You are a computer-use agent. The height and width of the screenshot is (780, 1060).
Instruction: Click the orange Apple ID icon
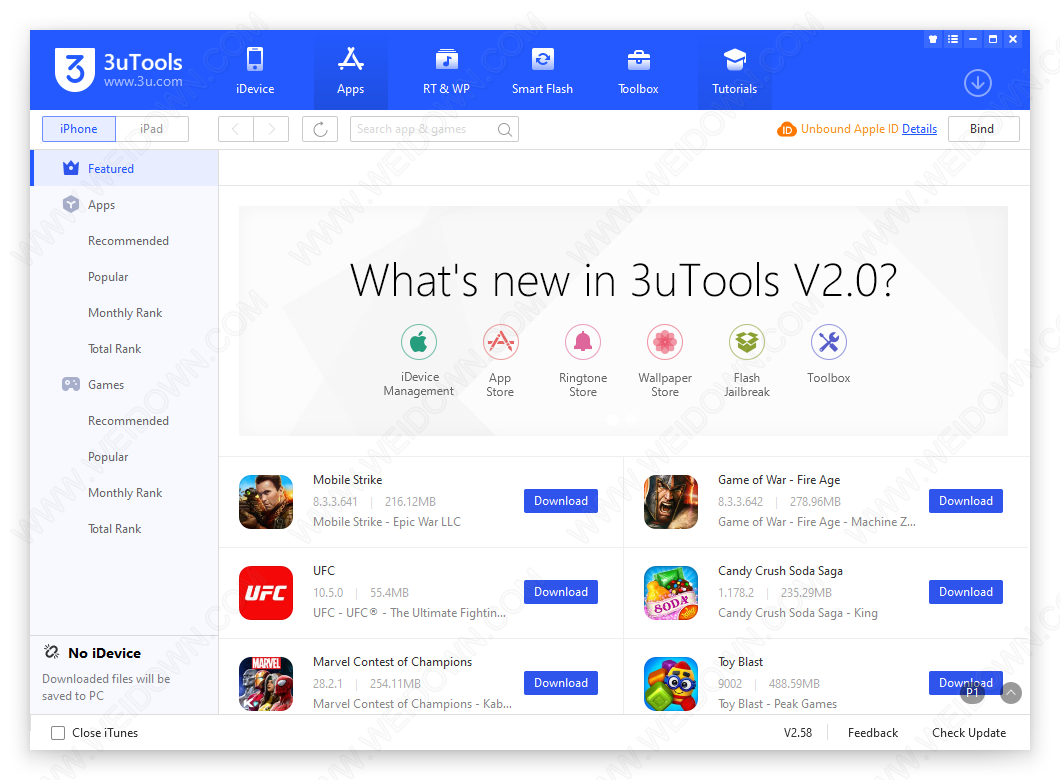(786, 129)
